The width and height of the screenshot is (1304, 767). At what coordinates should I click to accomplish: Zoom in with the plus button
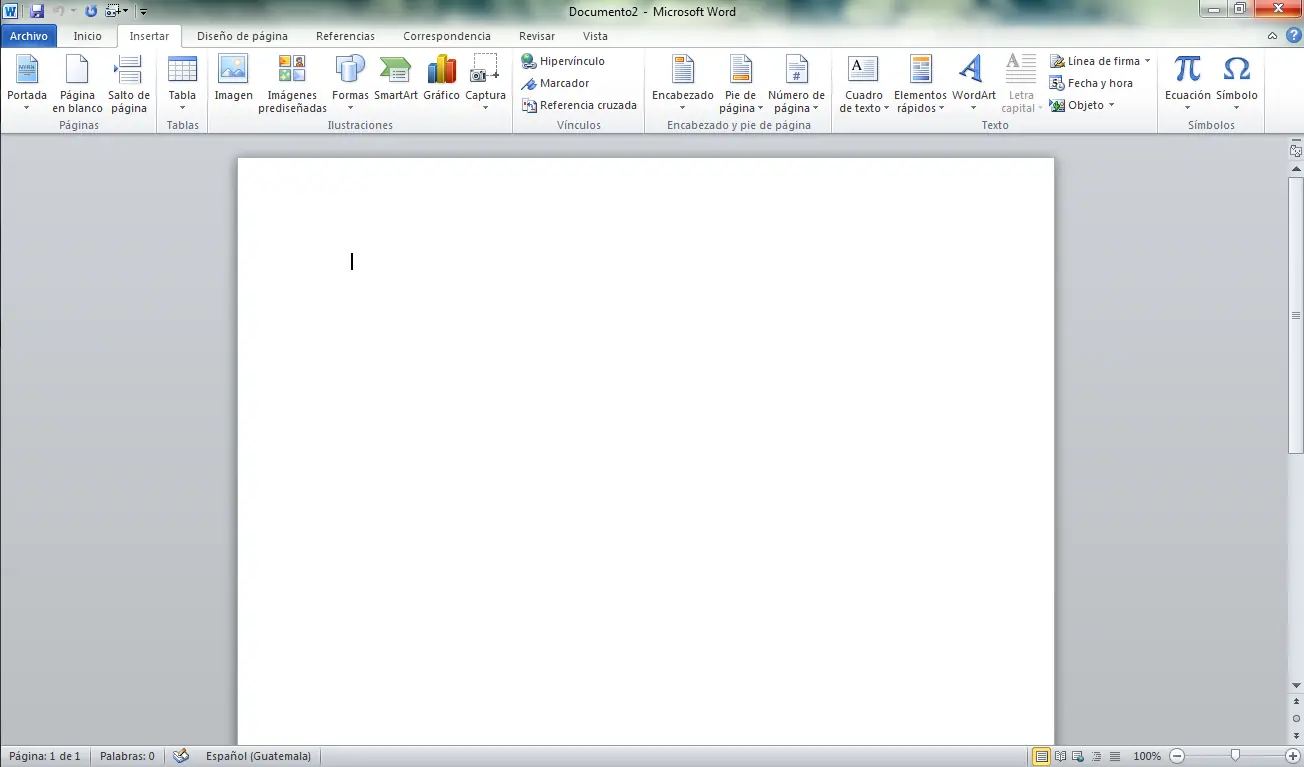(x=1293, y=756)
